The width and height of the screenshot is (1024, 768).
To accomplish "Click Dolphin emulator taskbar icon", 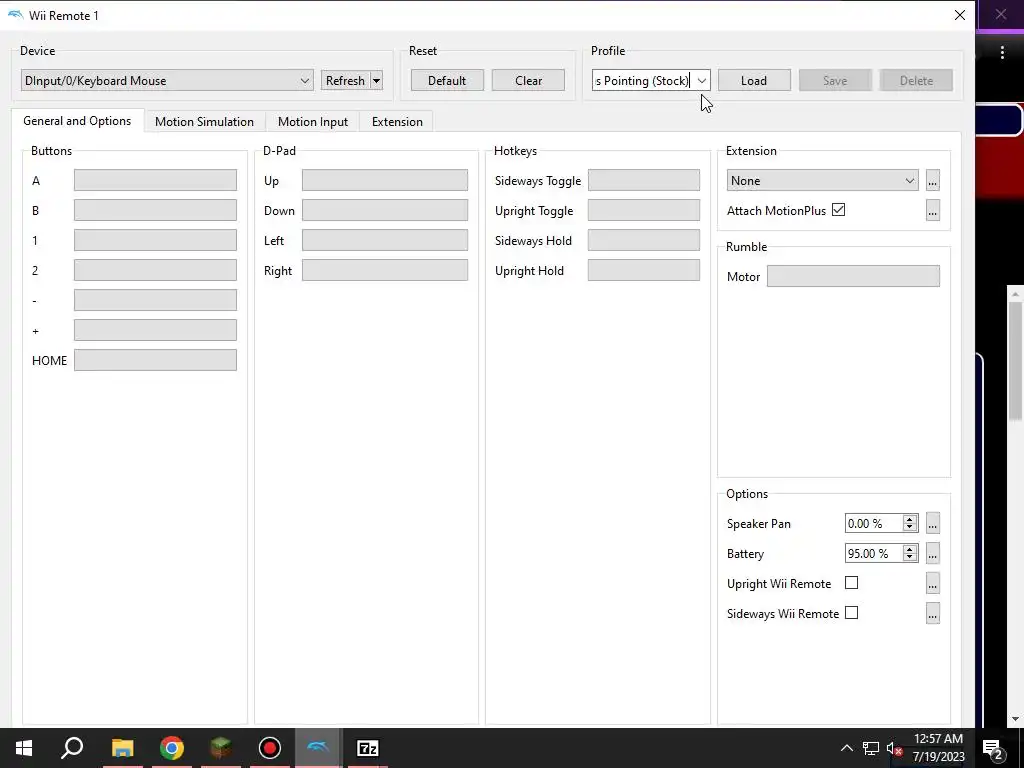I will click(x=318, y=748).
